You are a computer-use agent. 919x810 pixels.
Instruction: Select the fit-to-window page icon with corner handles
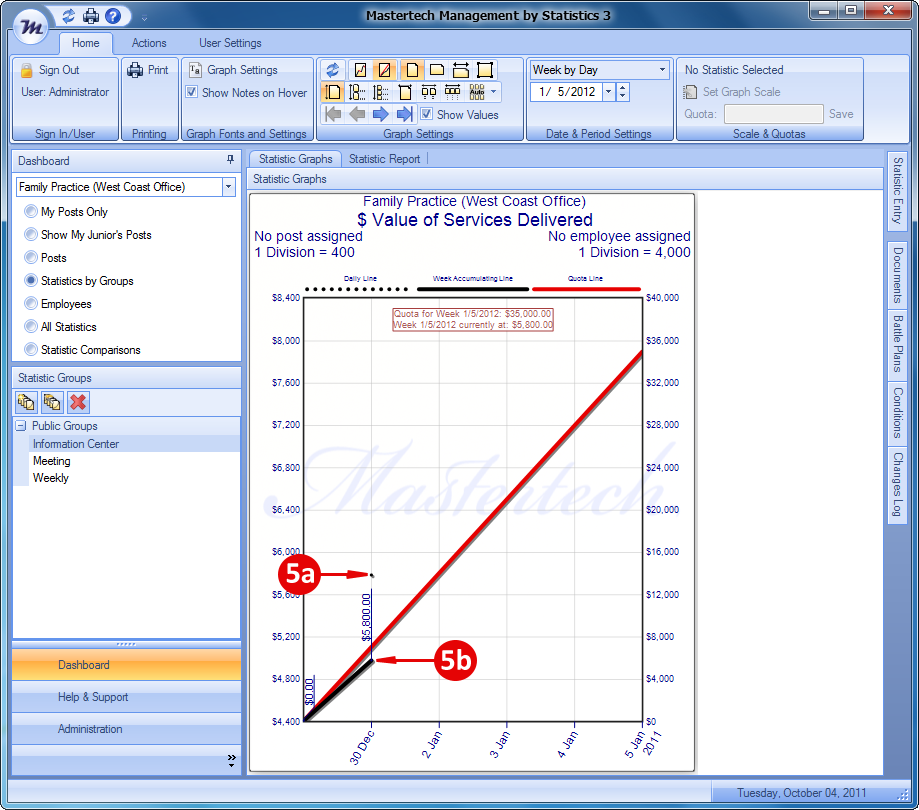(485, 70)
